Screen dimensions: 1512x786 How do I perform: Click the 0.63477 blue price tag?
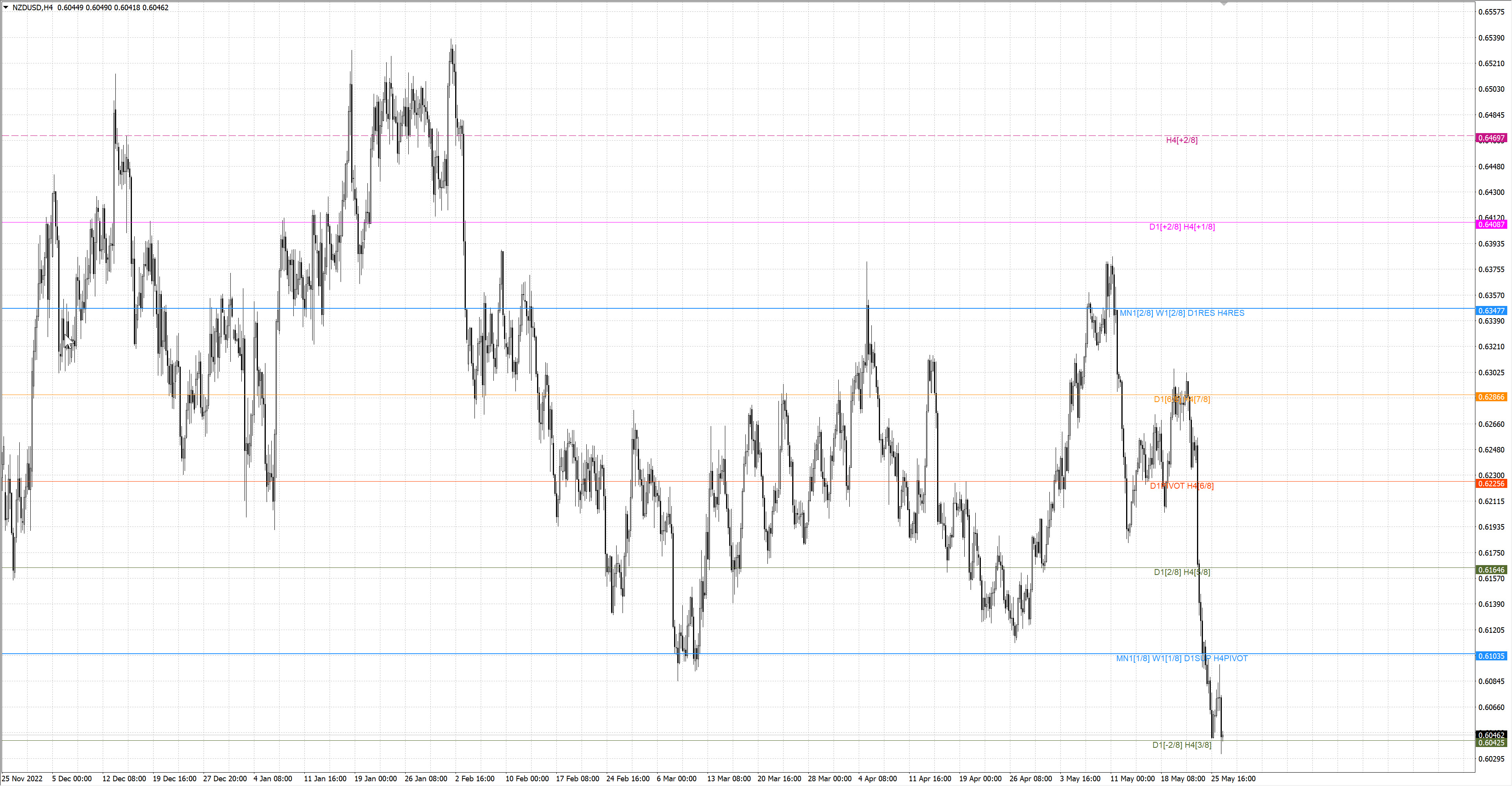1491,311
